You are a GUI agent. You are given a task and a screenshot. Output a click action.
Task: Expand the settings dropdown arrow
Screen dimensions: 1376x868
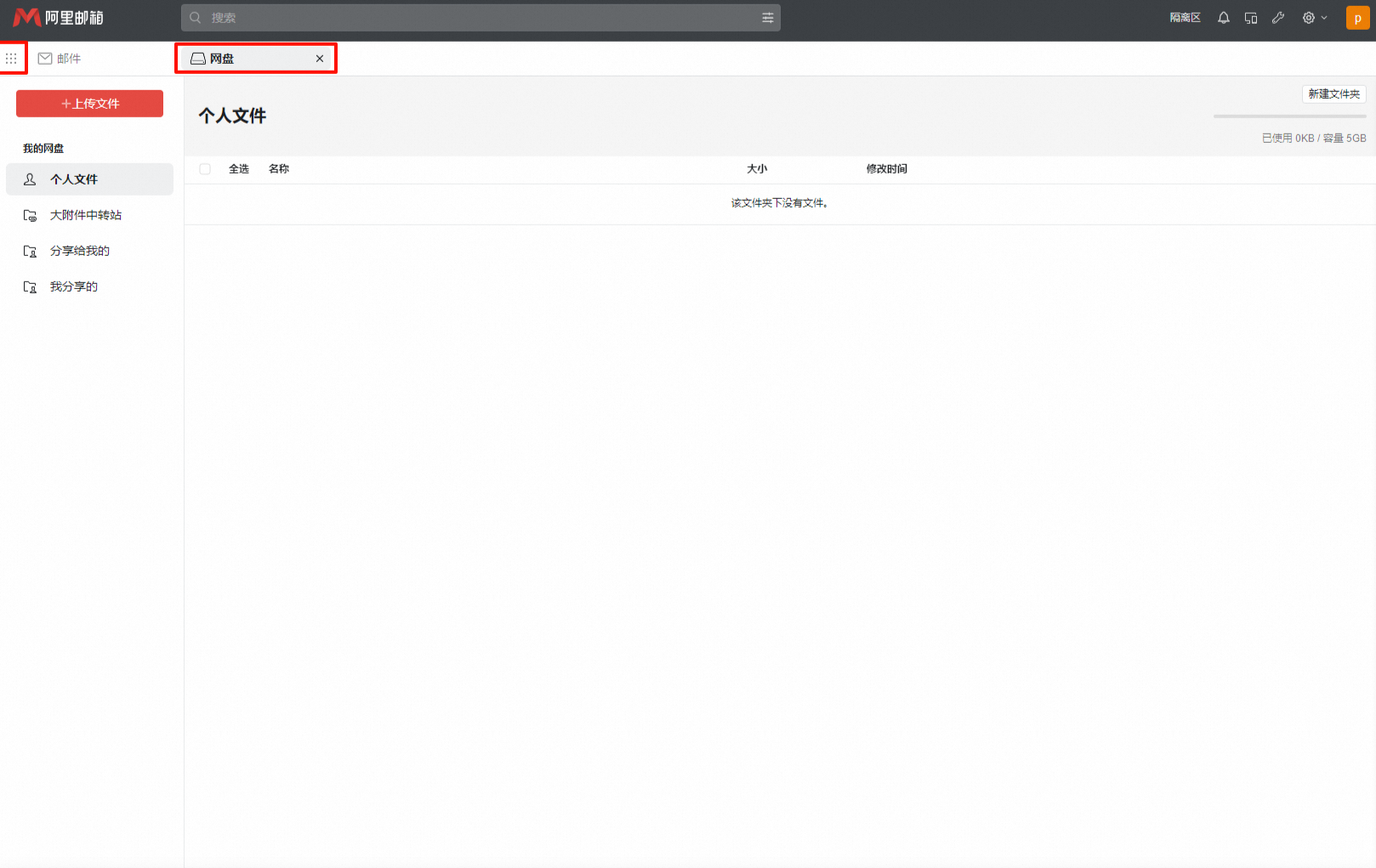1324,18
